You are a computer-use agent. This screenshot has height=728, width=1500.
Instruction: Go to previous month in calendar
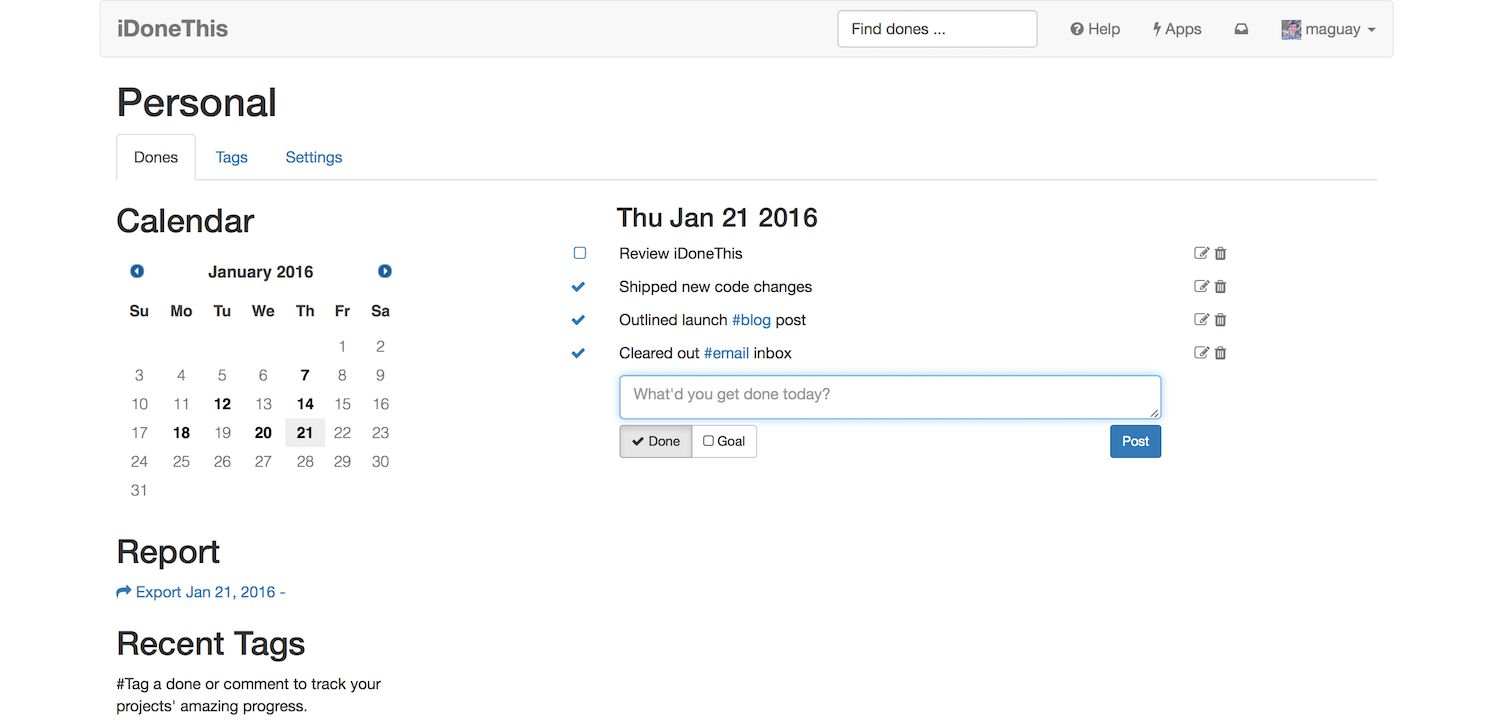[x=137, y=271]
